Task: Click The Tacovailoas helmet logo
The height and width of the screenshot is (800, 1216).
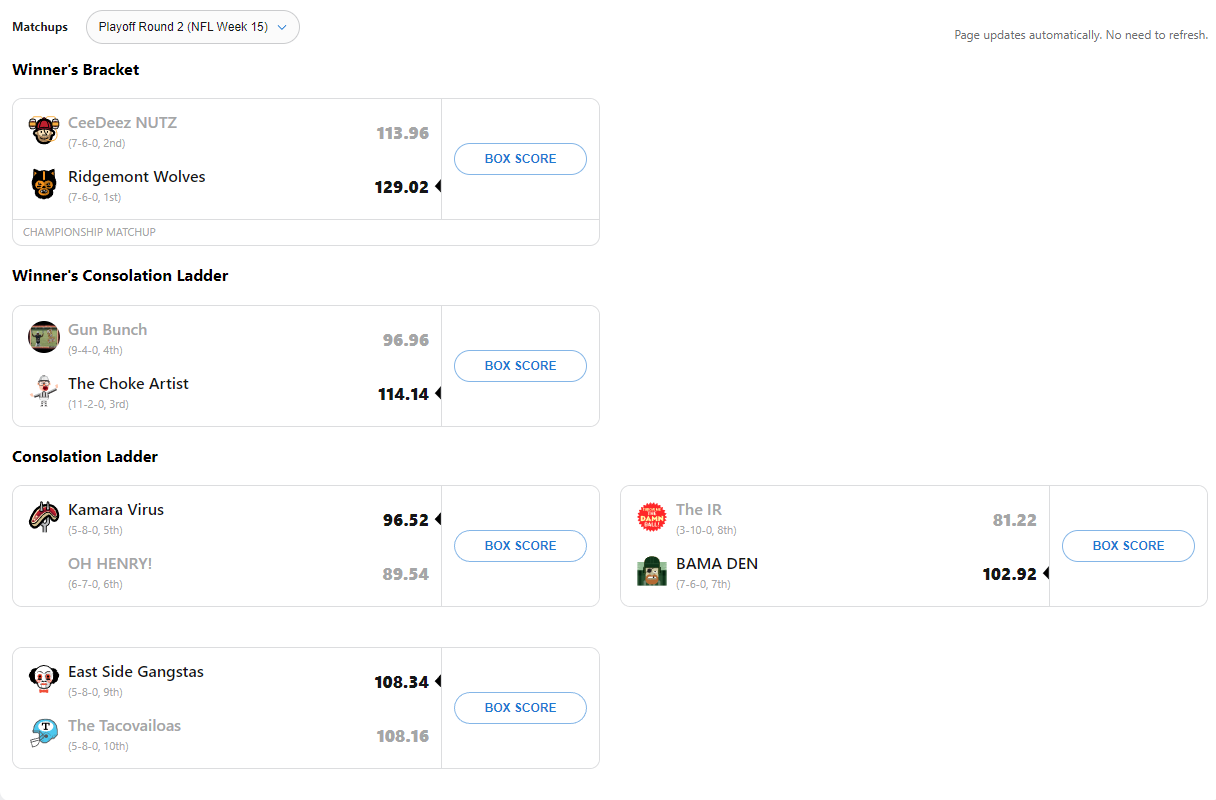Action: pyautogui.click(x=44, y=734)
